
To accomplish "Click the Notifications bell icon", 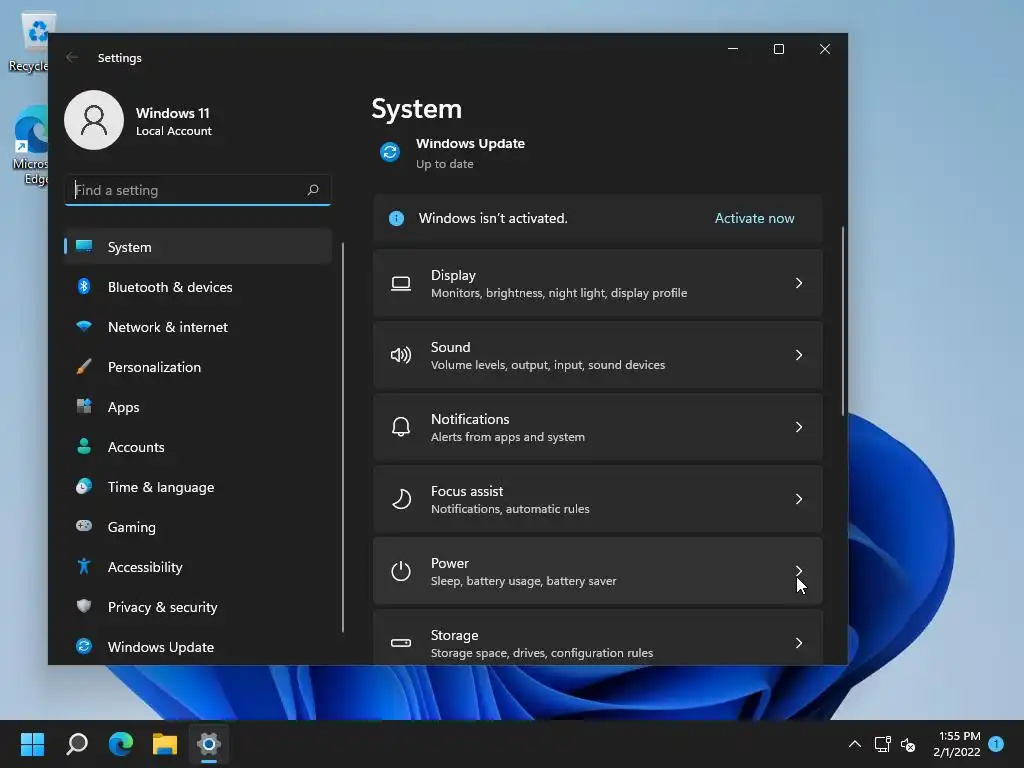I will (401, 427).
